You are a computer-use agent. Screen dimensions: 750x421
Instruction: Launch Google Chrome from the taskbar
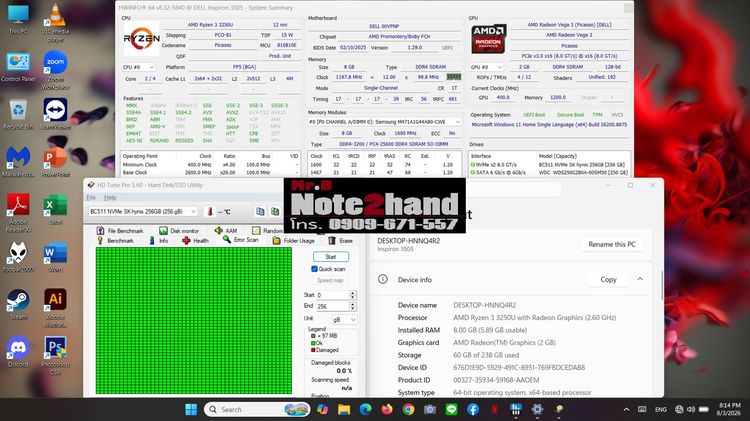[x=408, y=410]
